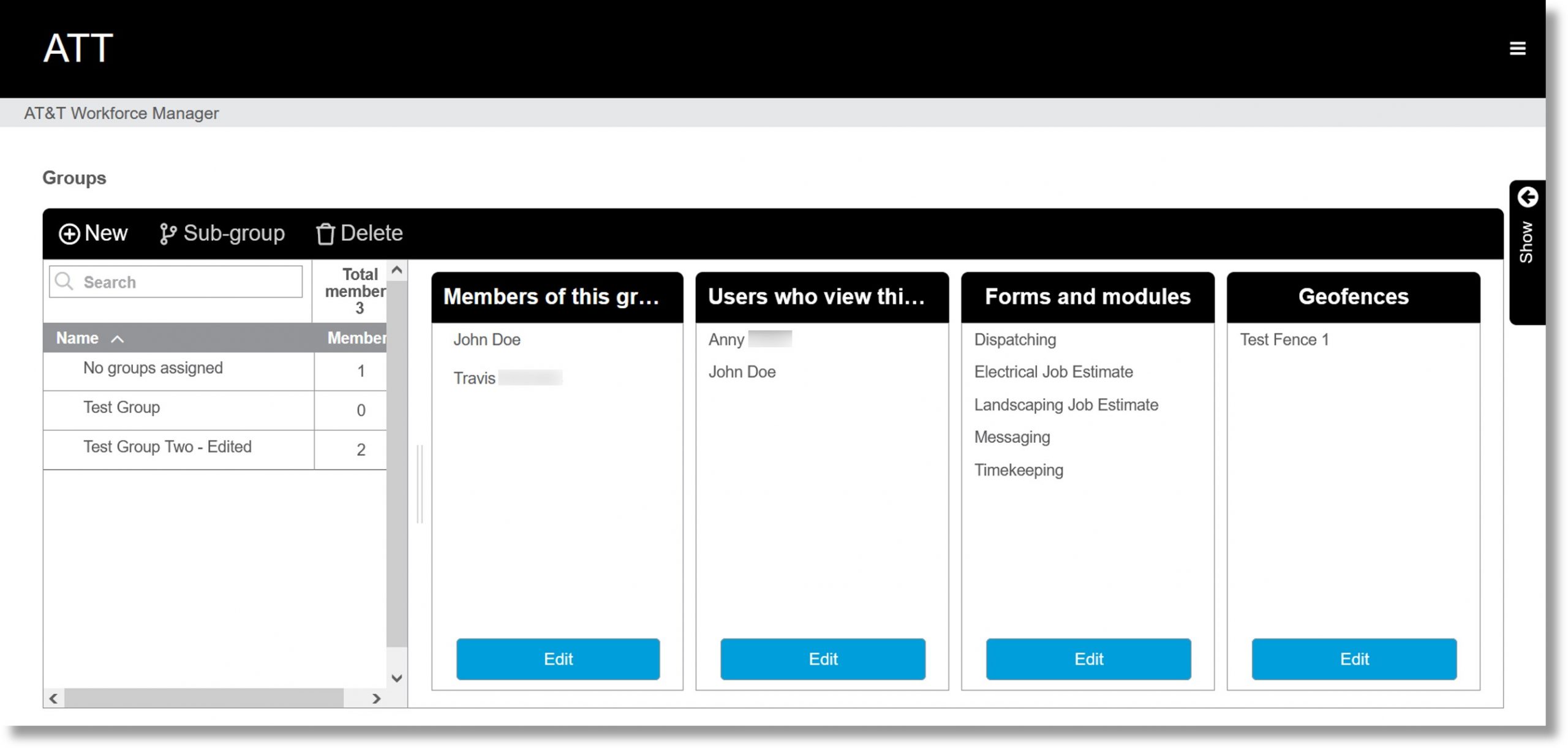The image size is (1568, 748).
Task: Click member count 2 for Test Group Two
Action: [x=361, y=450]
